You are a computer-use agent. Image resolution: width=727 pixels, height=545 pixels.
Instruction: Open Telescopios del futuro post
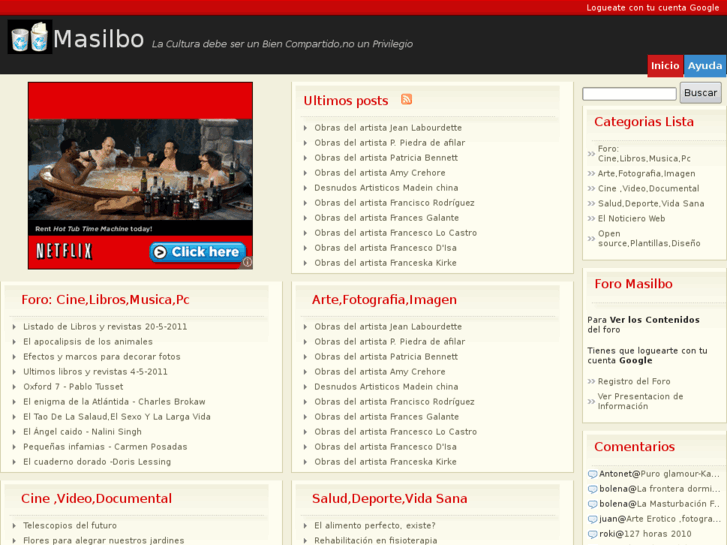[70, 526]
